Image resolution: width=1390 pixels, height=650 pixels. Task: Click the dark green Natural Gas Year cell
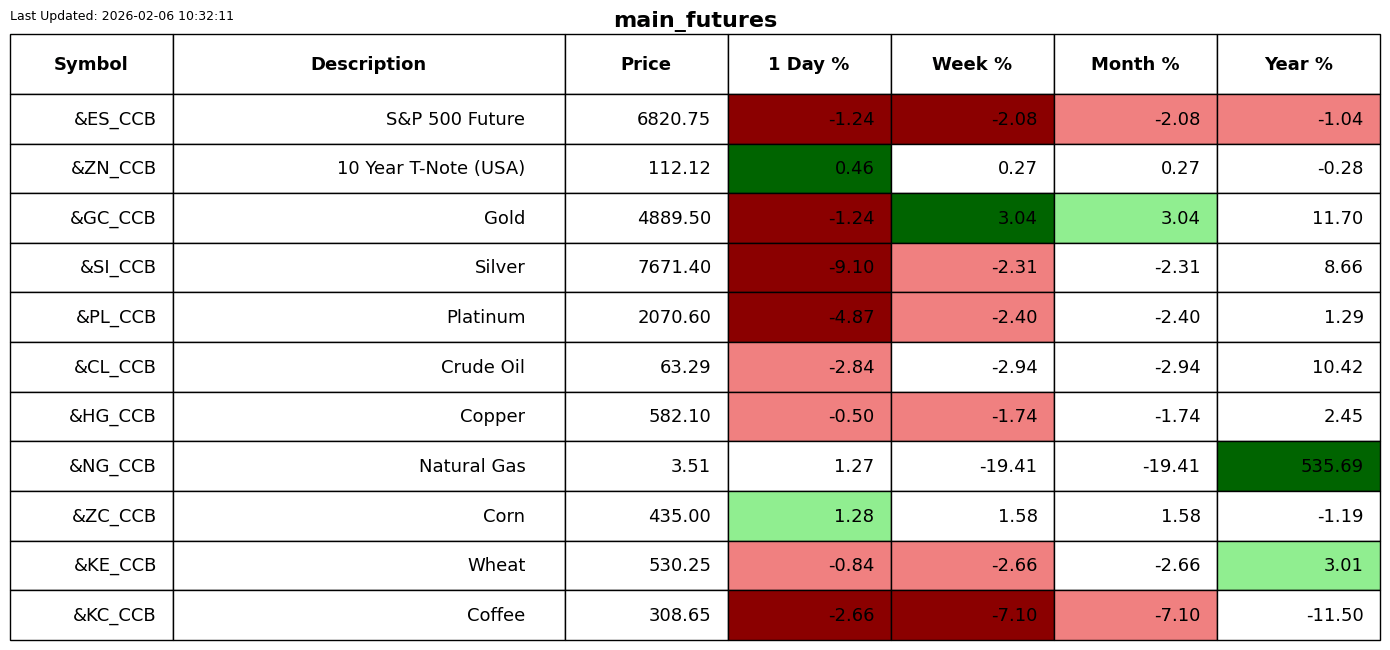1298,466
